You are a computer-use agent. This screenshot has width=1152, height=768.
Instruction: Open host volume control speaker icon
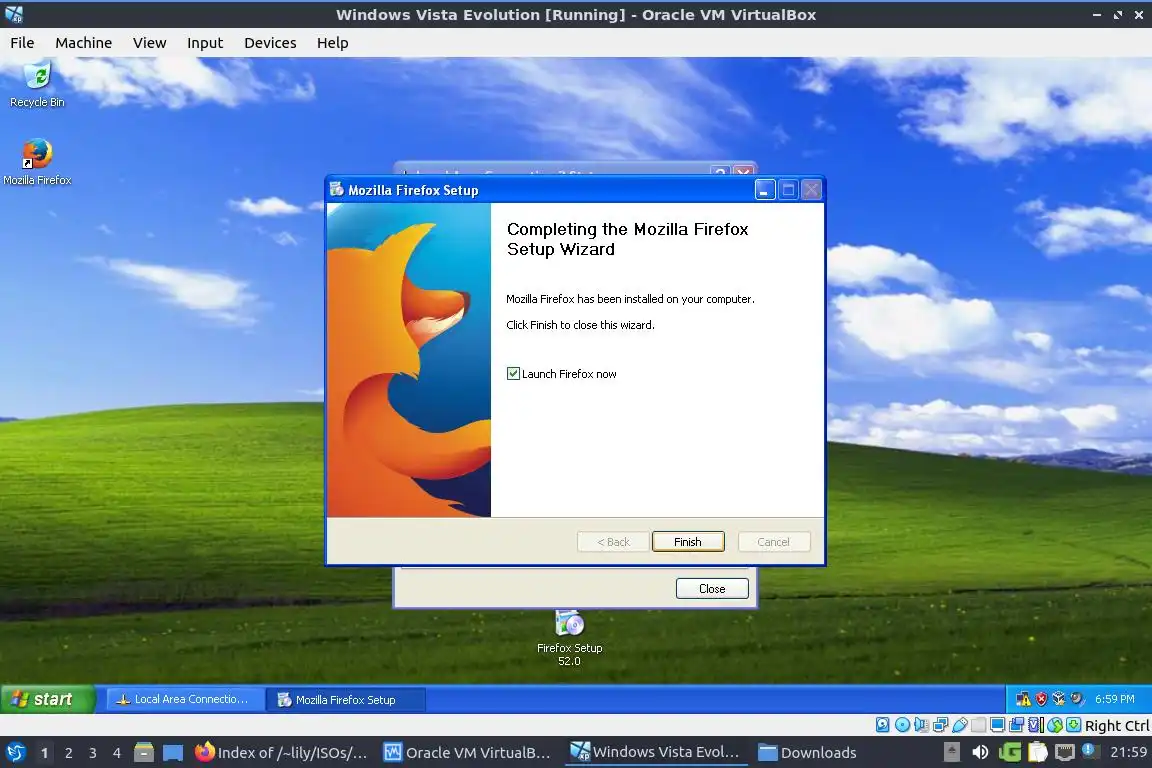[x=980, y=752]
